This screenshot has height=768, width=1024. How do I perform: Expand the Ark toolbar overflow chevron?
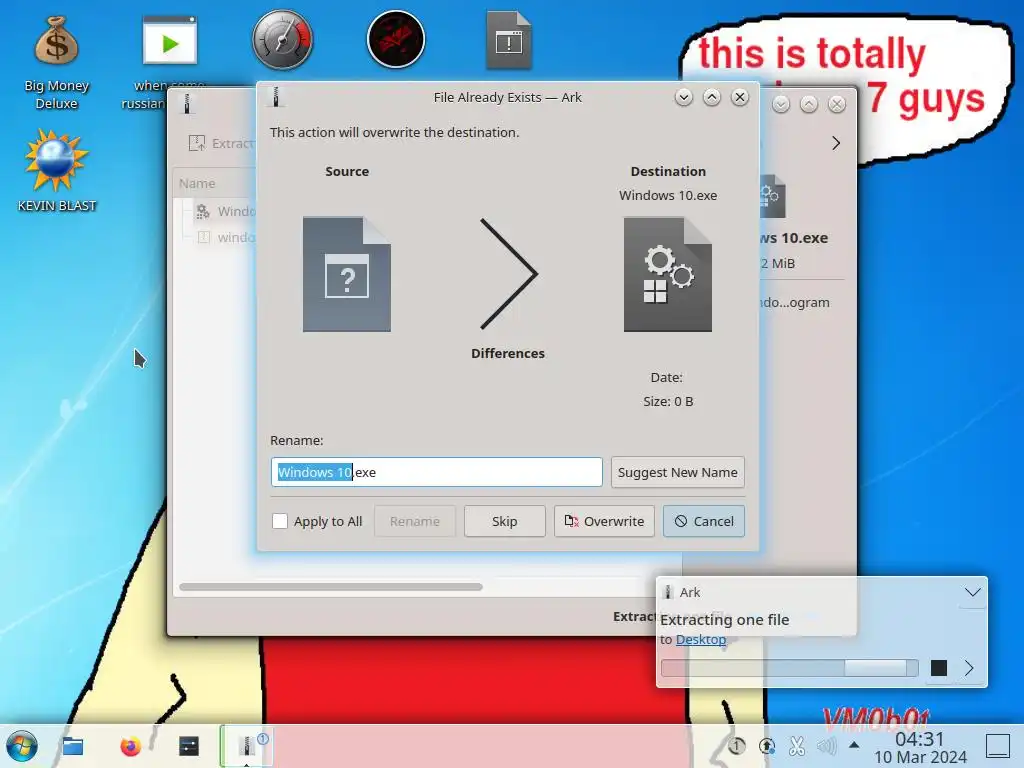tap(836, 143)
